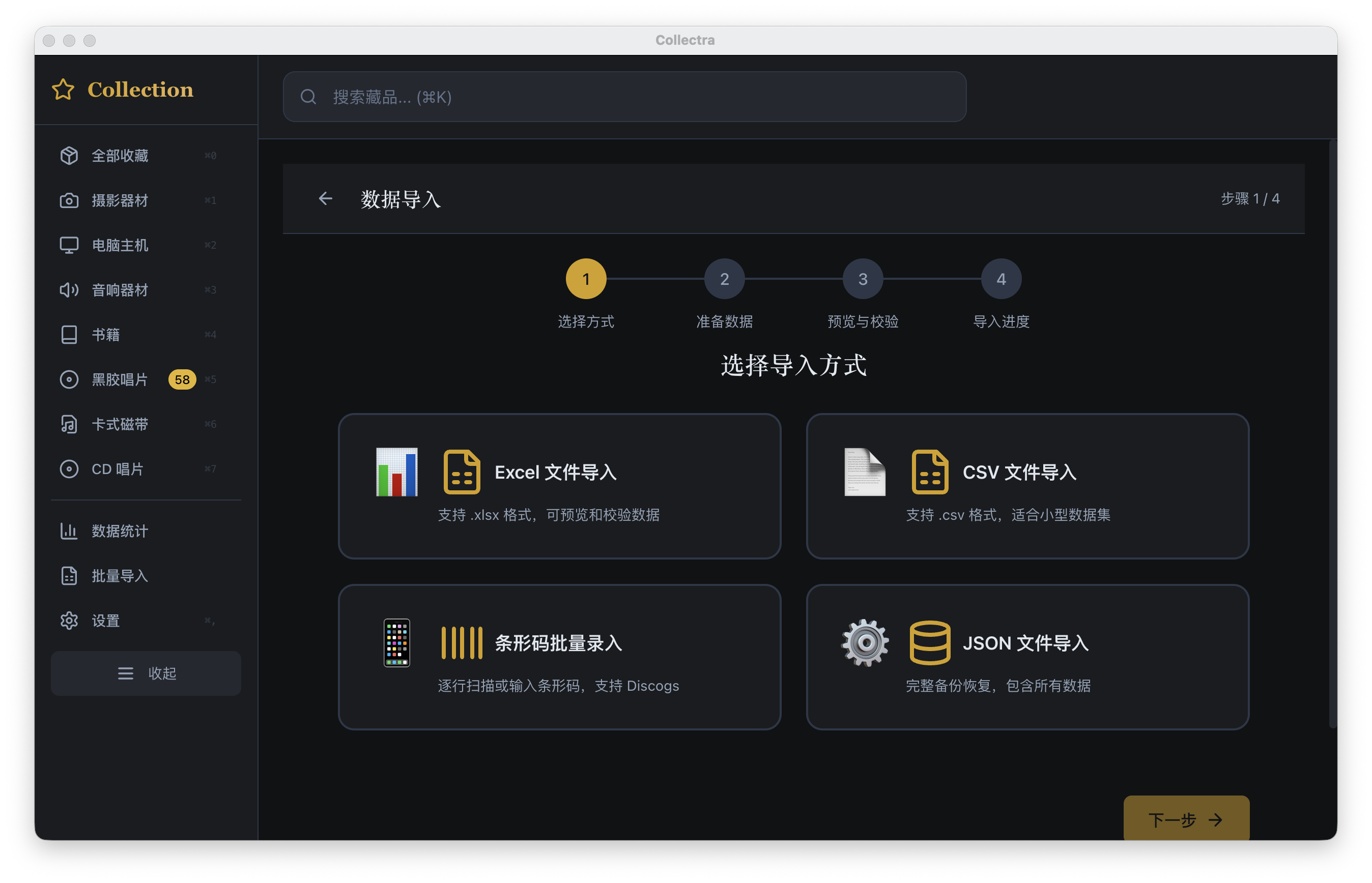
Task: Click 逐行扫描或输入条形码 description text
Action: (558, 685)
